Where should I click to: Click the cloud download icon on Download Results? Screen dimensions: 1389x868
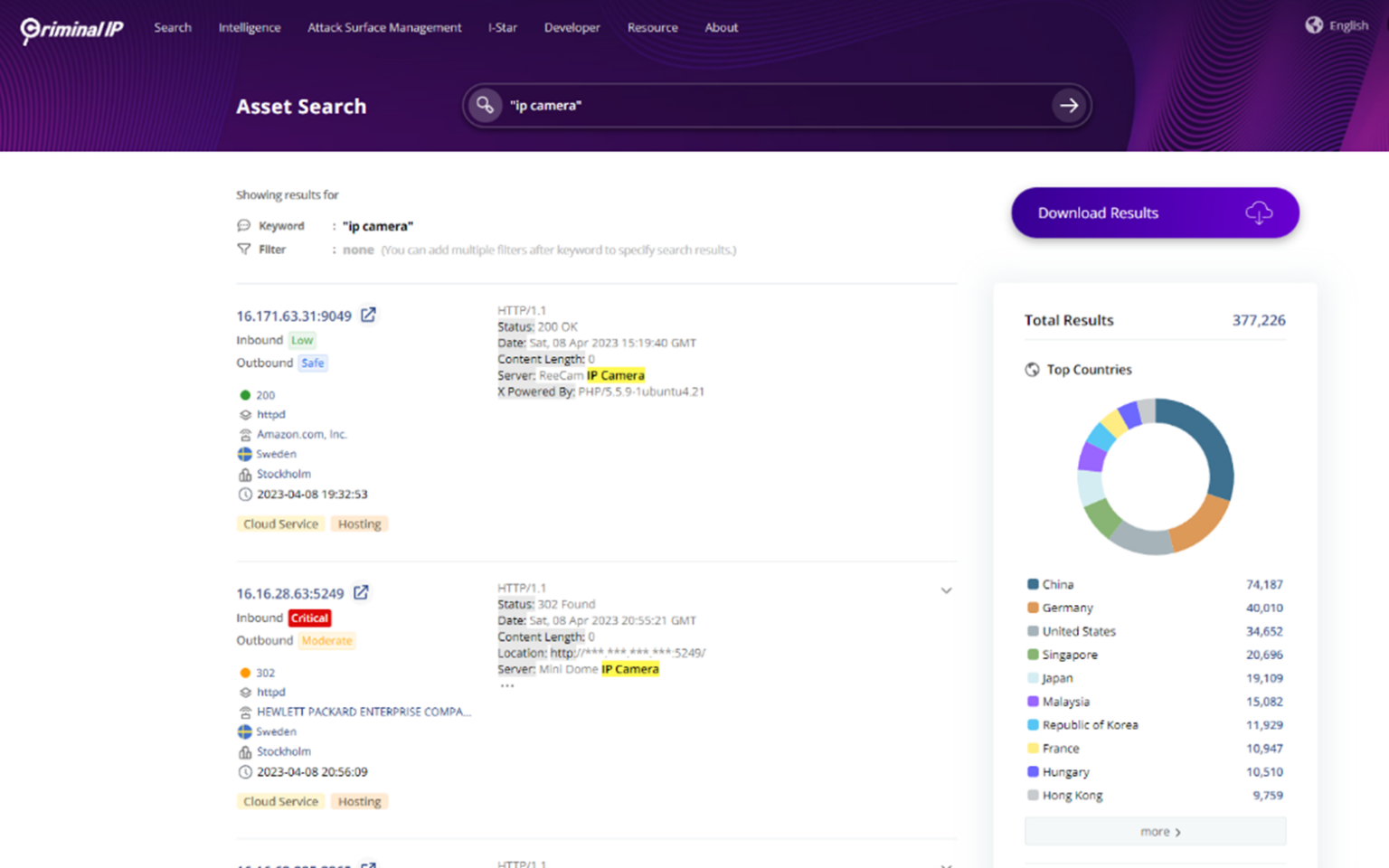tap(1261, 212)
